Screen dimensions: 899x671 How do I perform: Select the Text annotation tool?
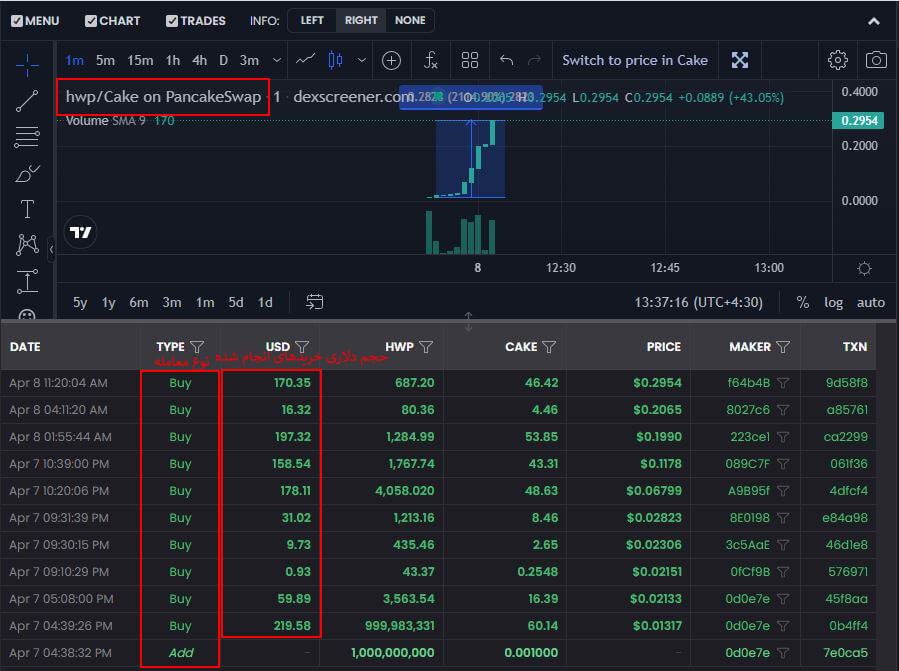[x=27, y=209]
